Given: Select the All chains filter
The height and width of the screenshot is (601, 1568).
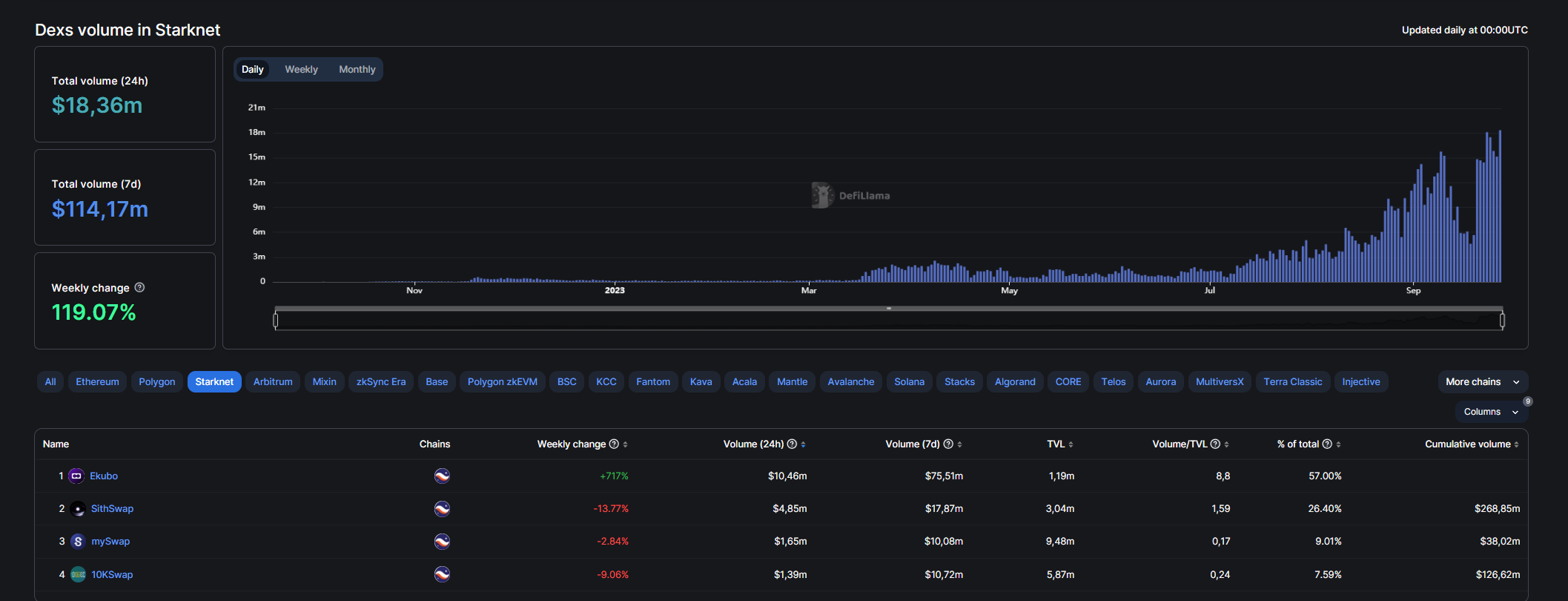Looking at the screenshot, I should pyautogui.click(x=50, y=381).
